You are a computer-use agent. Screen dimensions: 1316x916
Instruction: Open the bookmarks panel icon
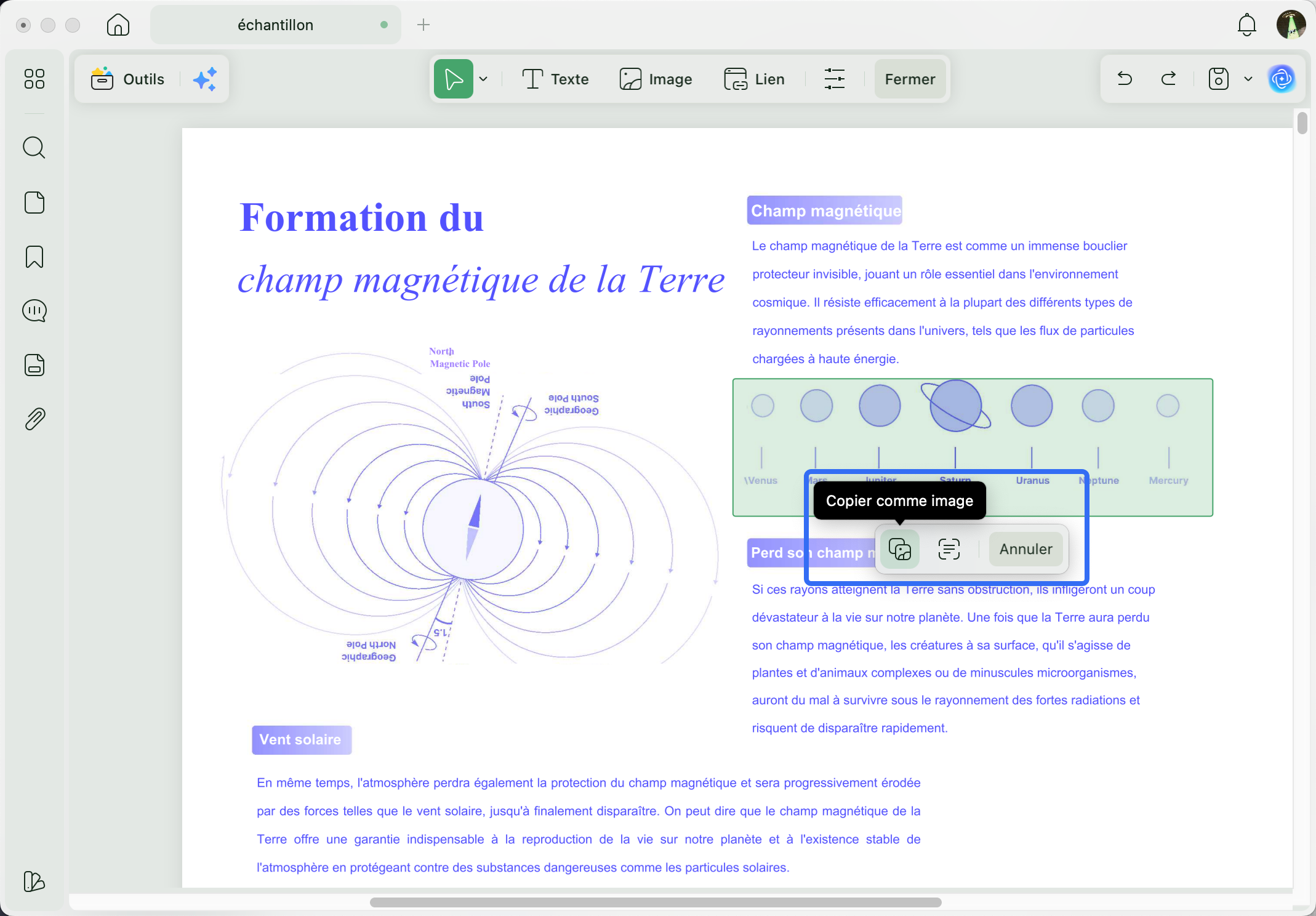click(34, 257)
